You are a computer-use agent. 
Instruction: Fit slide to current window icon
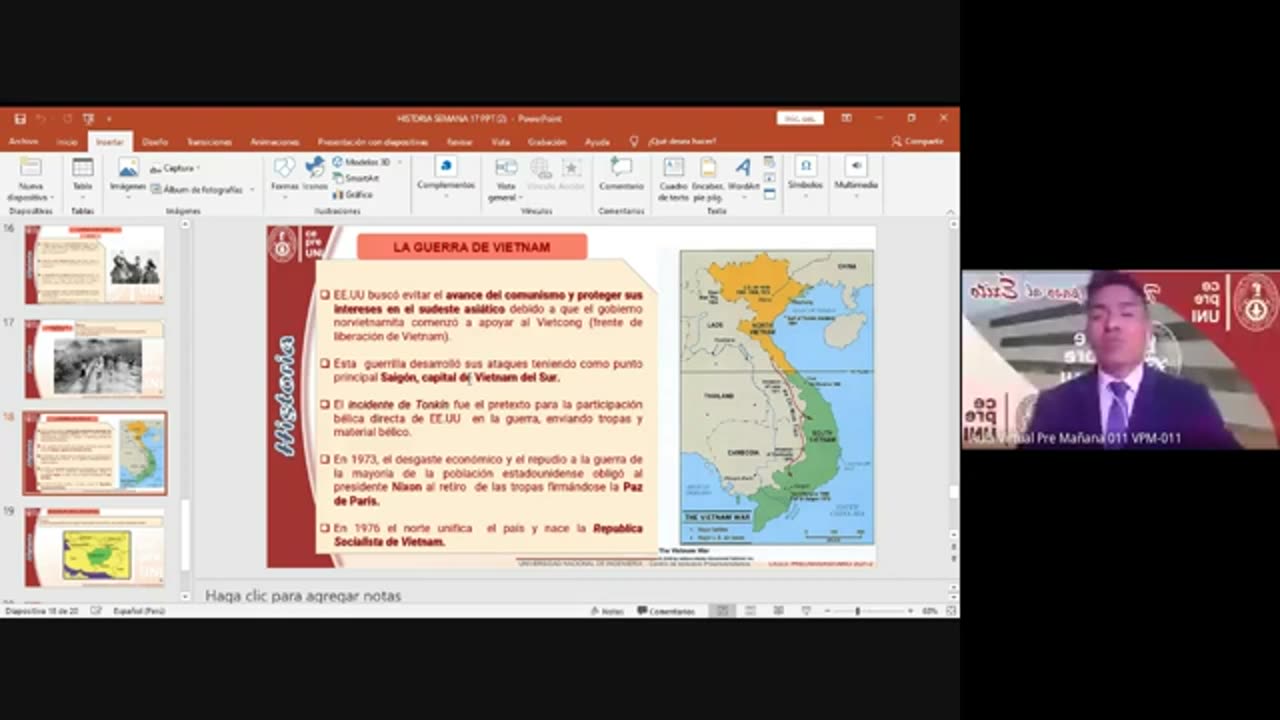(x=951, y=611)
